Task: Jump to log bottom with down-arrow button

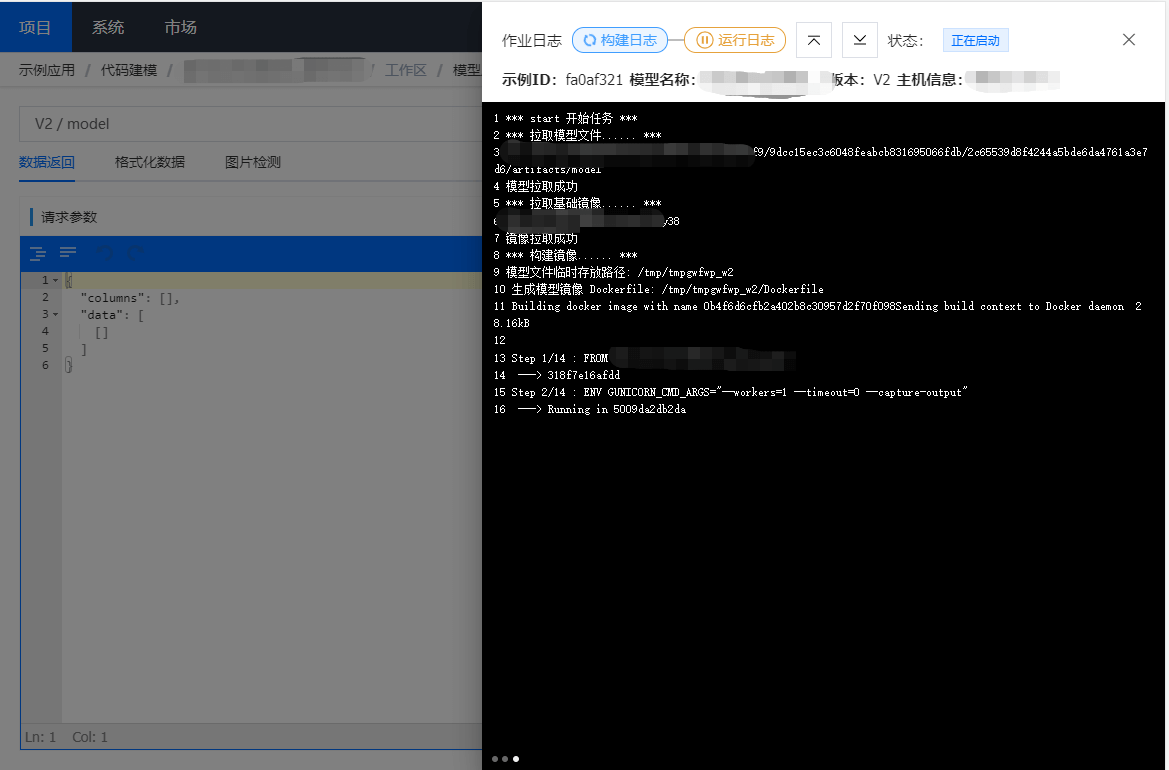Action: pyautogui.click(x=859, y=40)
